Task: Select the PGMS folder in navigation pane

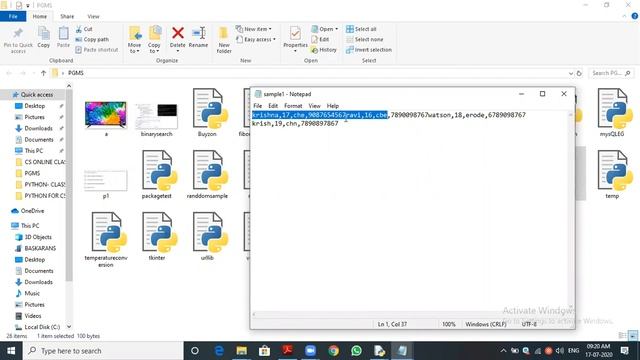Action: (32, 173)
